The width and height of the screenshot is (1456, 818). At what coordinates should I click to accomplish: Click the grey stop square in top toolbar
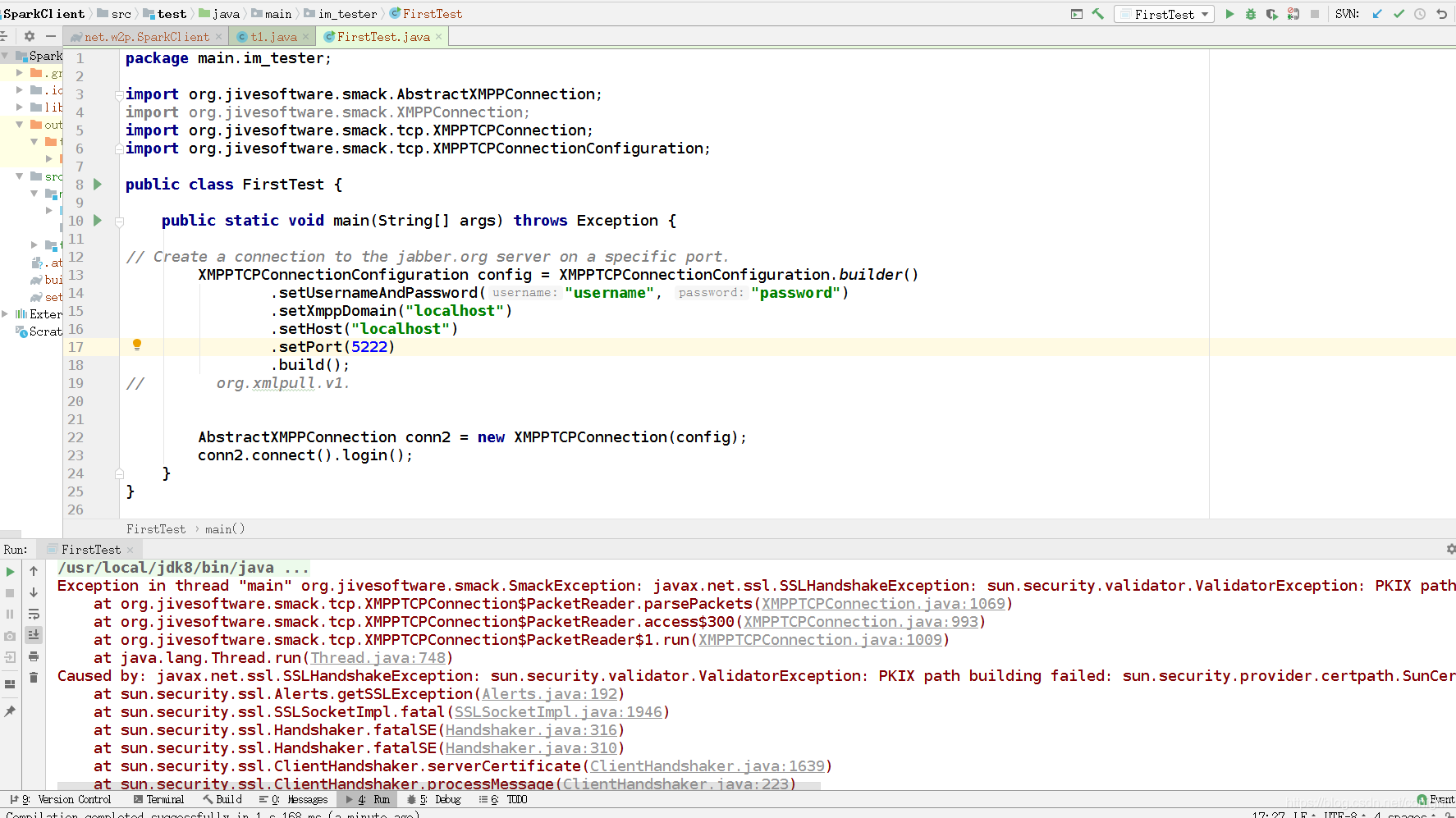[x=1315, y=14]
